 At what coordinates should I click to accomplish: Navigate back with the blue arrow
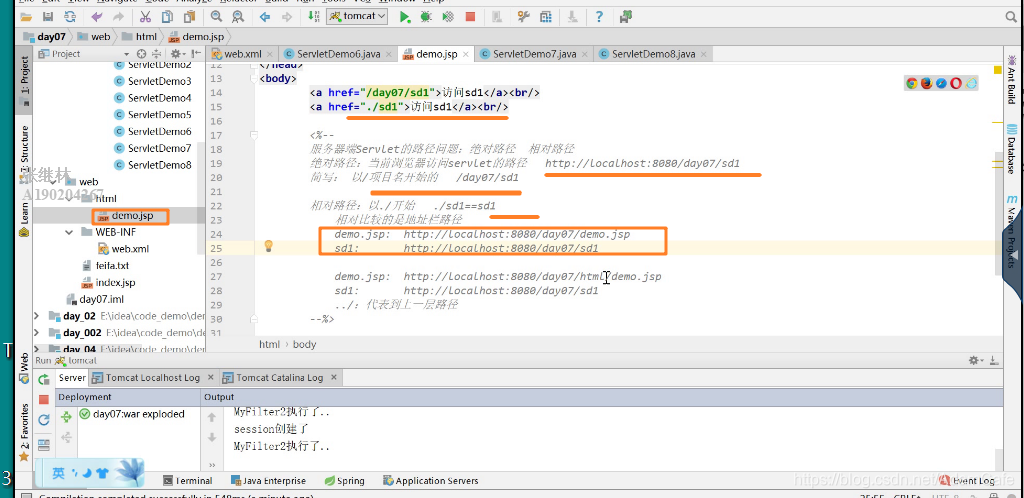click(x=265, y=16)
